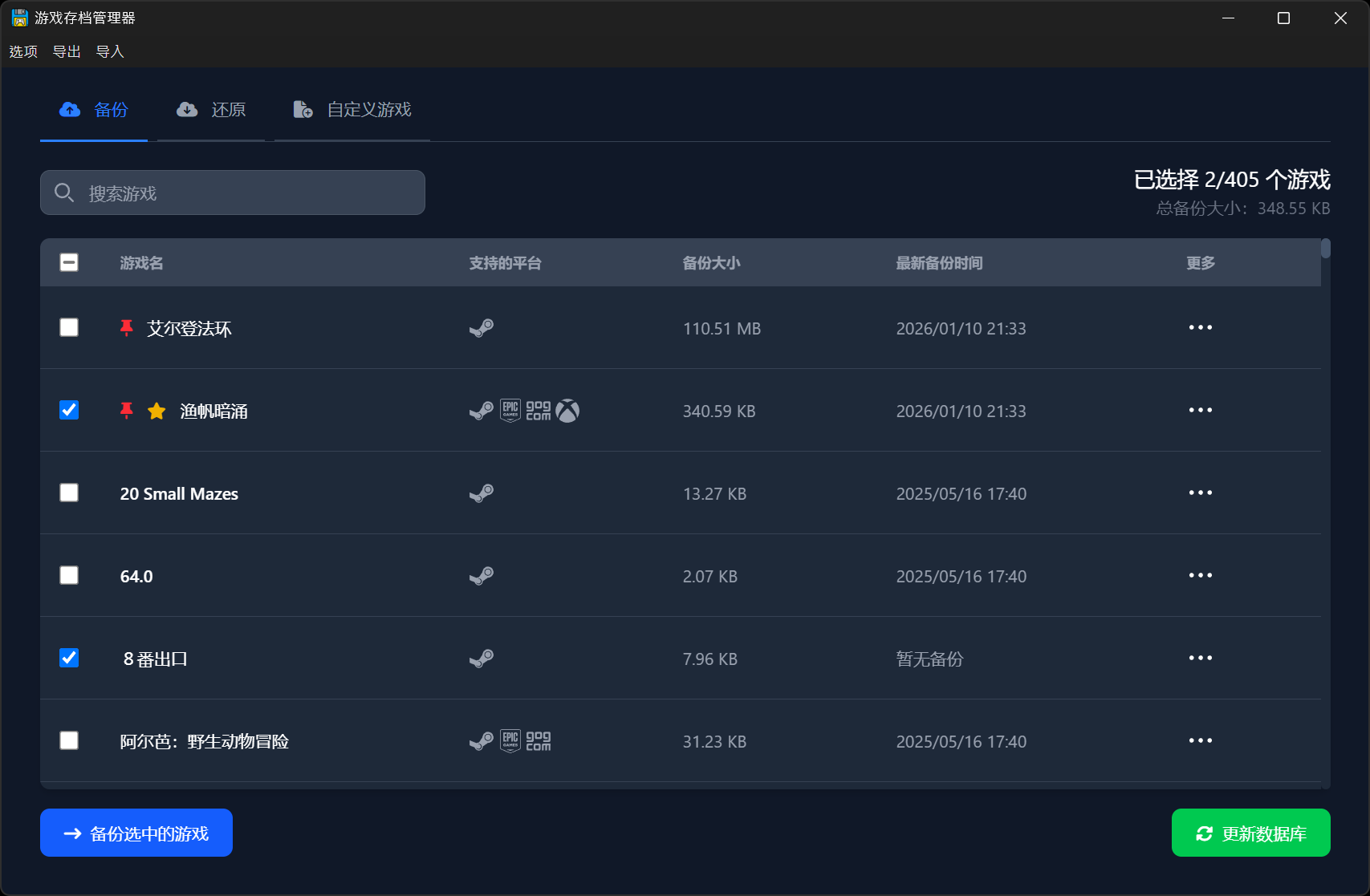The height and width of the screenshot is (896, 1370).
Task: Maximize the 游戏存档管理器 window
Action: (x=1283, y=18)
